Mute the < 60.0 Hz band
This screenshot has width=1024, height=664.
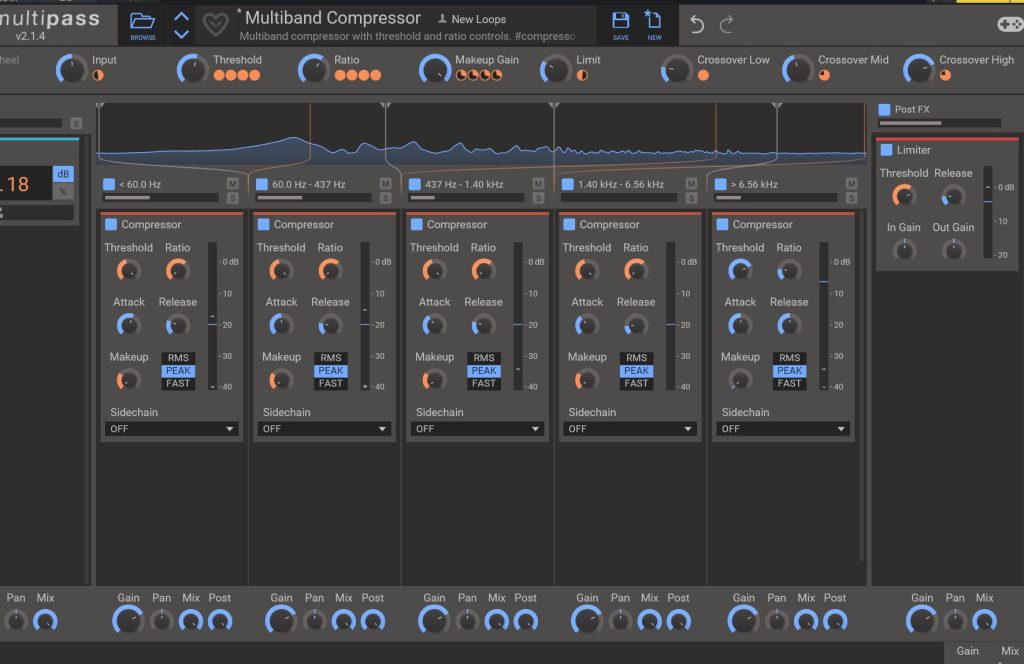tap(233, 184)
